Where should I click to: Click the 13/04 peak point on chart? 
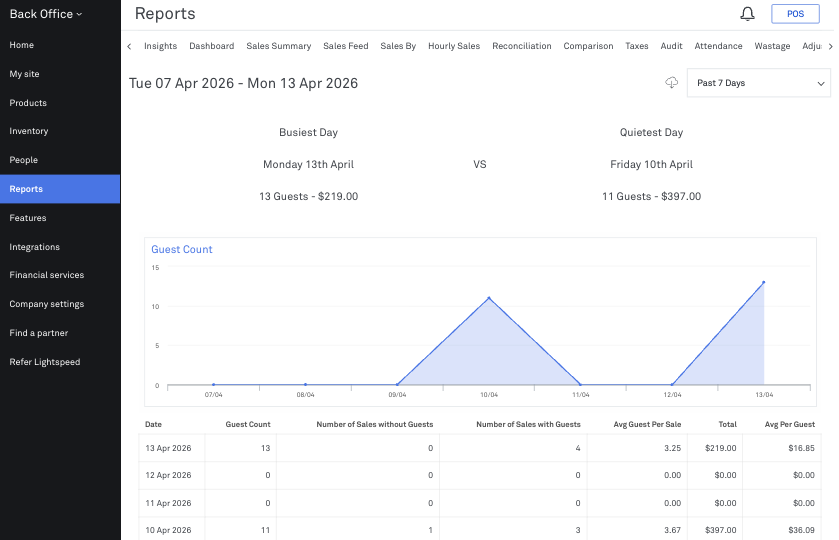pos(764,282)
